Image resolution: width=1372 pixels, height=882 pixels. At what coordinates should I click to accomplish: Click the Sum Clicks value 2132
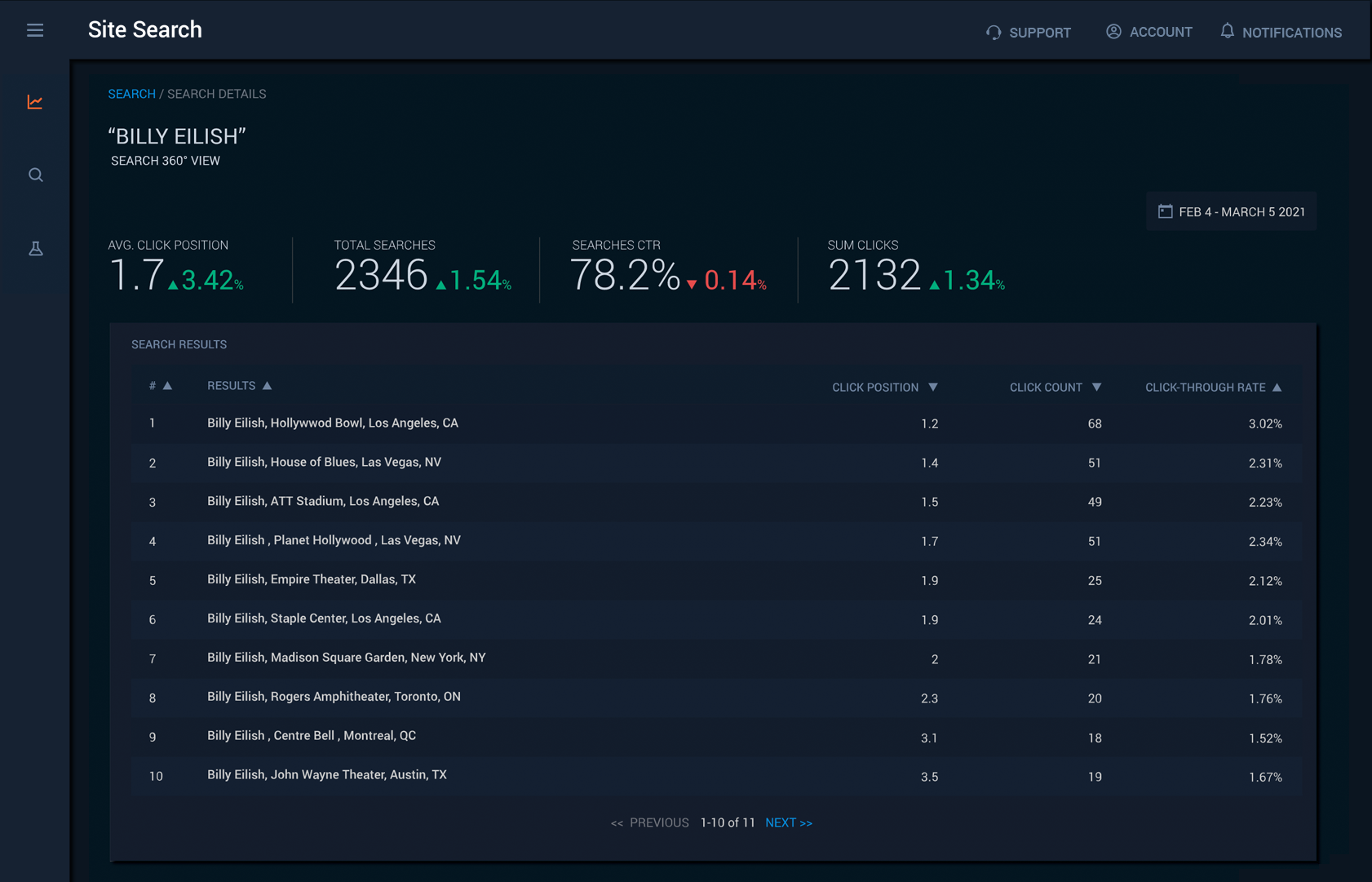point(874,275)
